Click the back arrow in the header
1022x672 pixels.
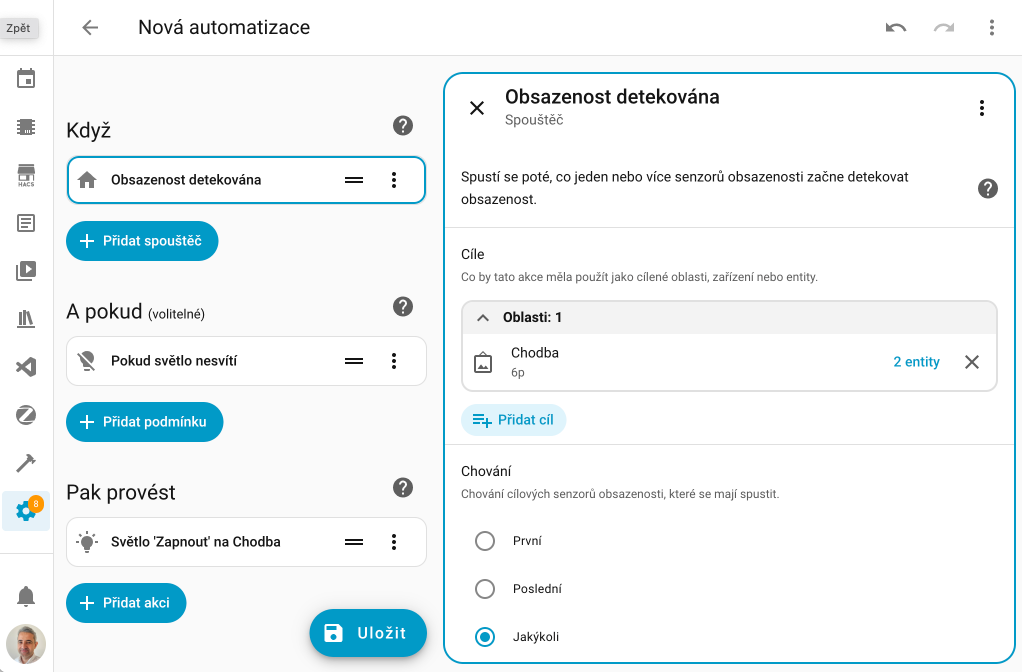coord(90,28)
